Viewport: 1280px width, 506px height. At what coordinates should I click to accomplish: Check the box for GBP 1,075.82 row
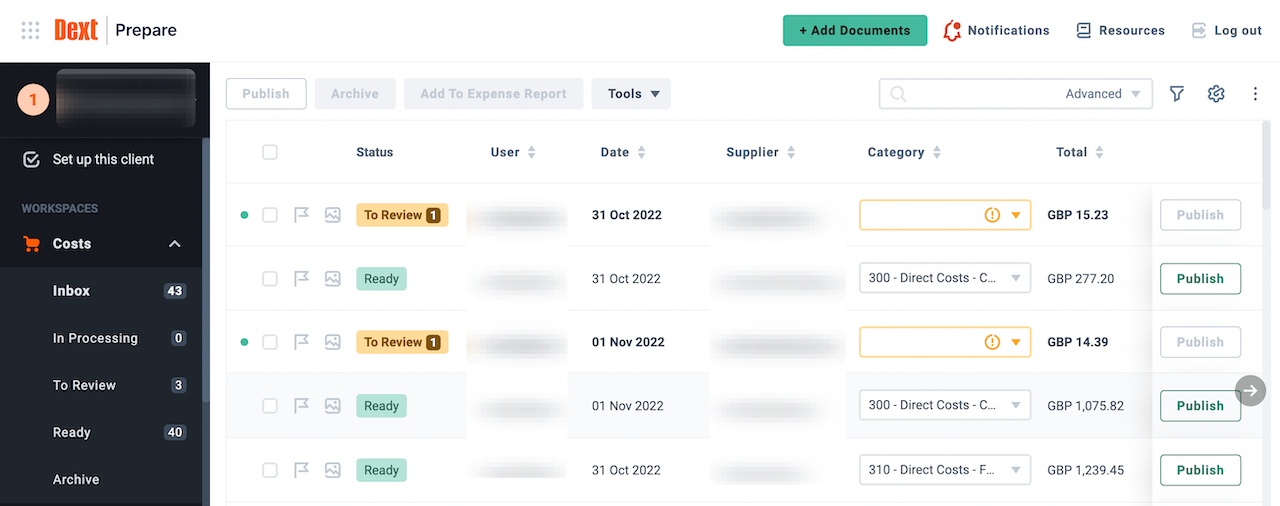[x=270, y=406]
